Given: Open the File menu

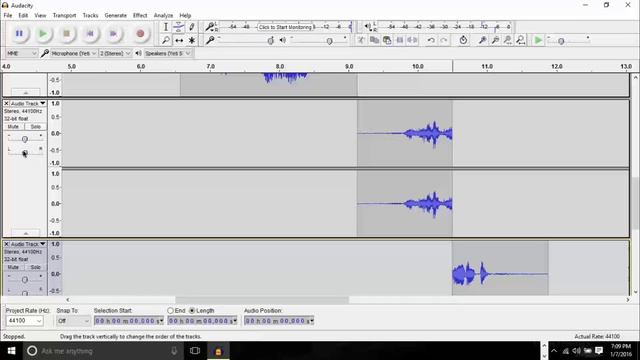Looking at the screenshot, I should coord(8,16).
